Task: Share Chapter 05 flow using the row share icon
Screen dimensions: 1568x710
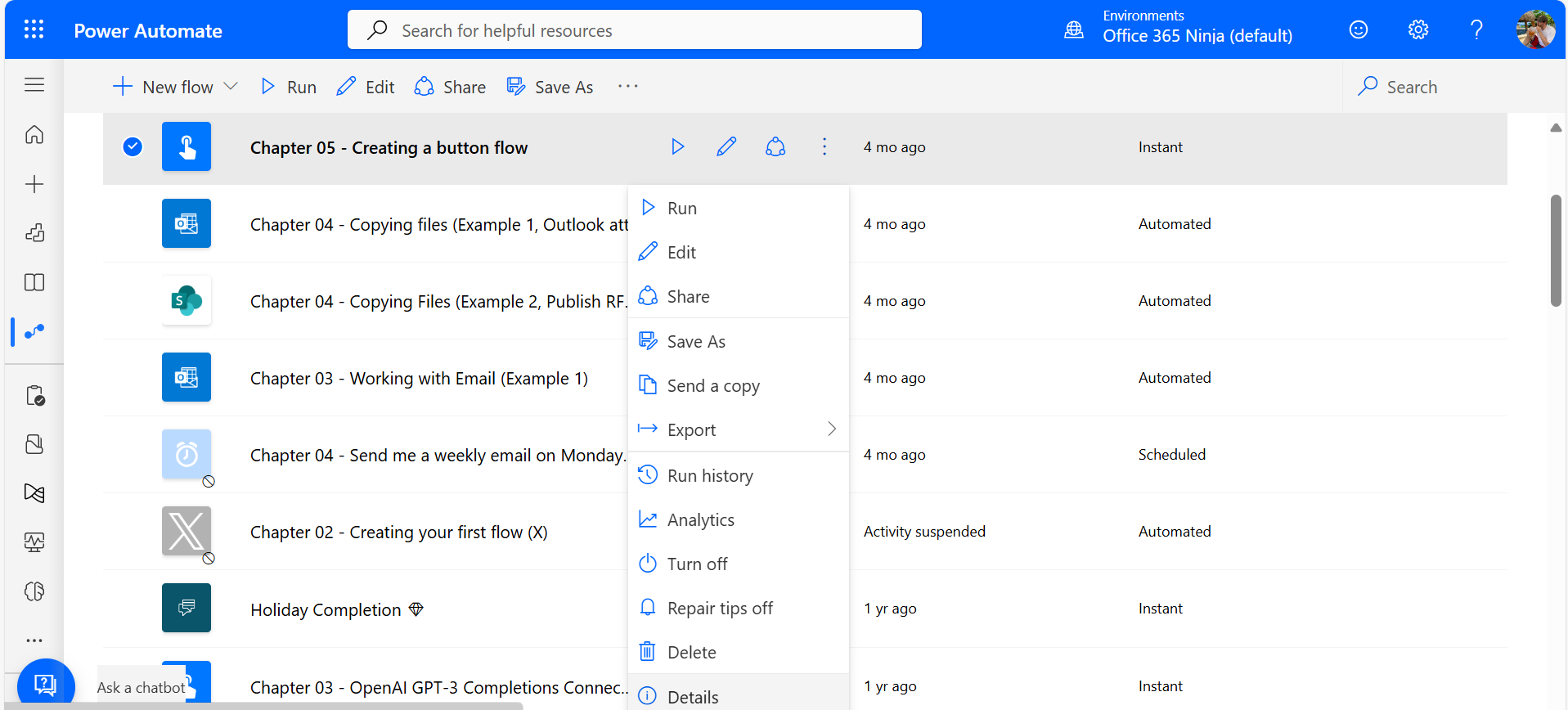Action: point(775,147)
